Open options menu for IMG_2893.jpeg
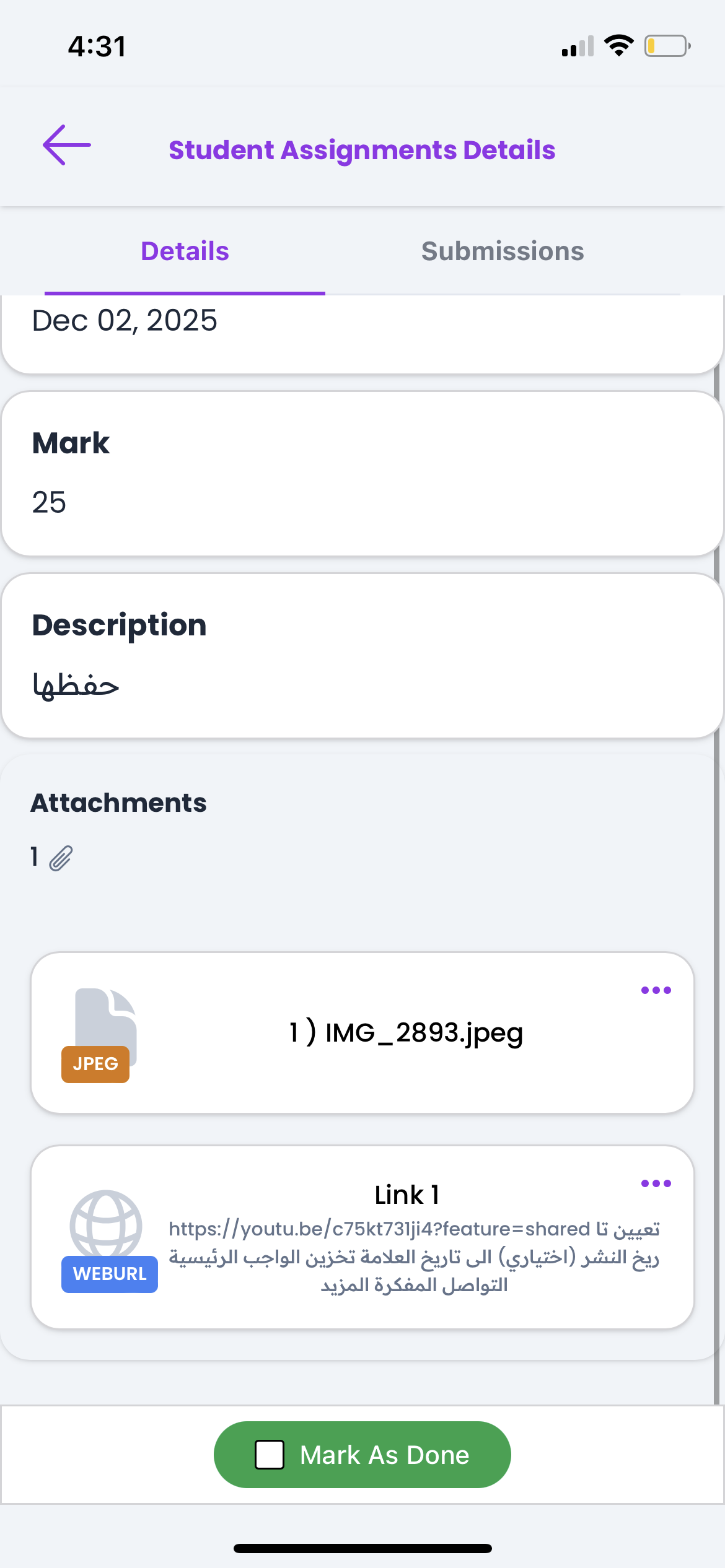Viewport: 725px width, 1568px height. 656,990
